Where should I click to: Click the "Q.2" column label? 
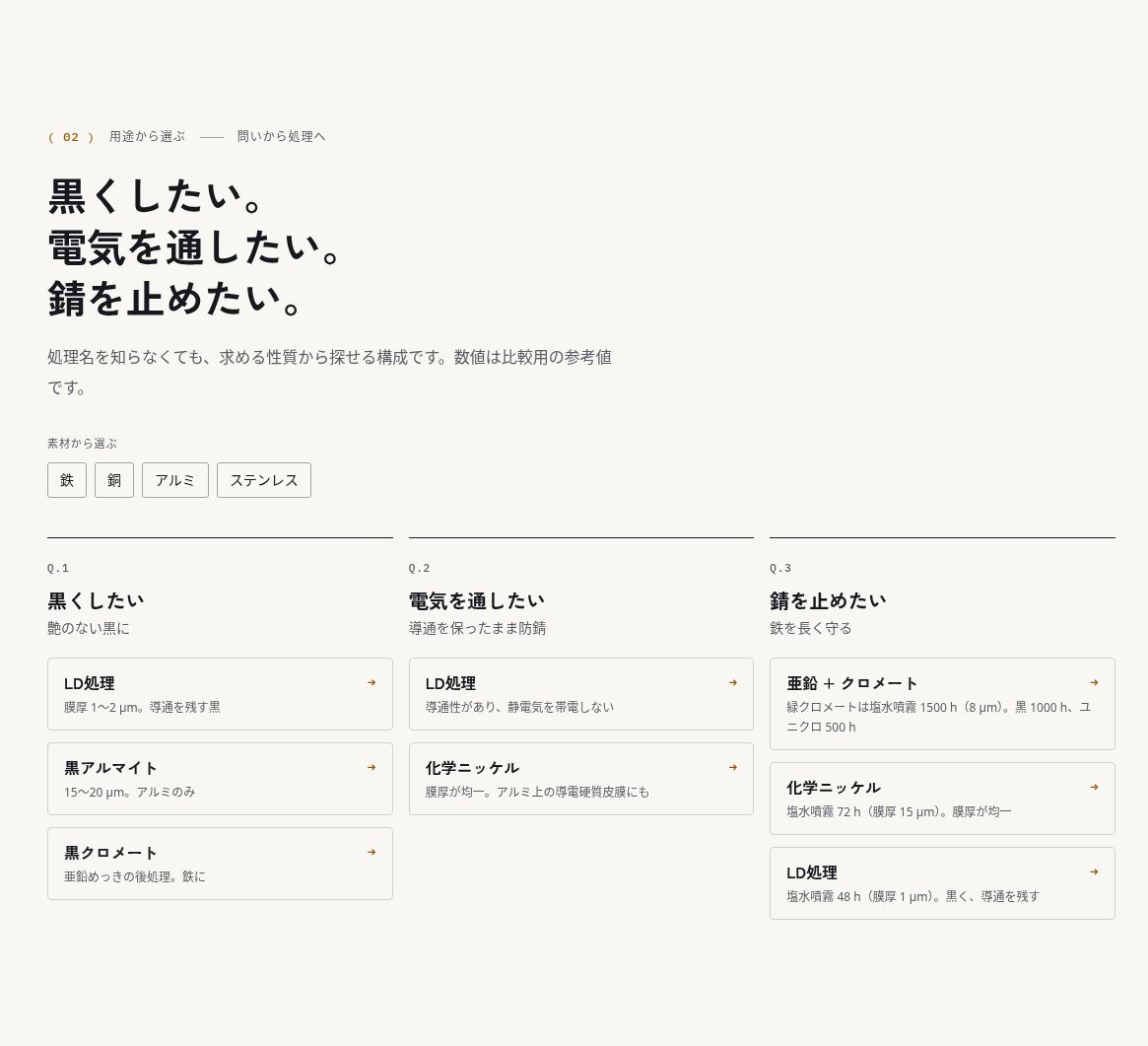(x=420, y=569)
